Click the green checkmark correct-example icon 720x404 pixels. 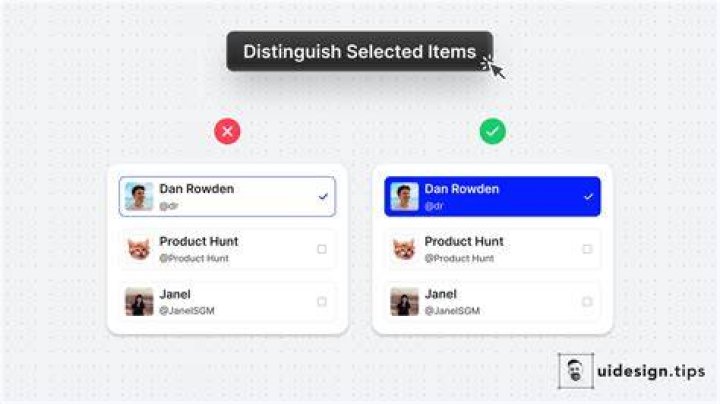point(493,132)
